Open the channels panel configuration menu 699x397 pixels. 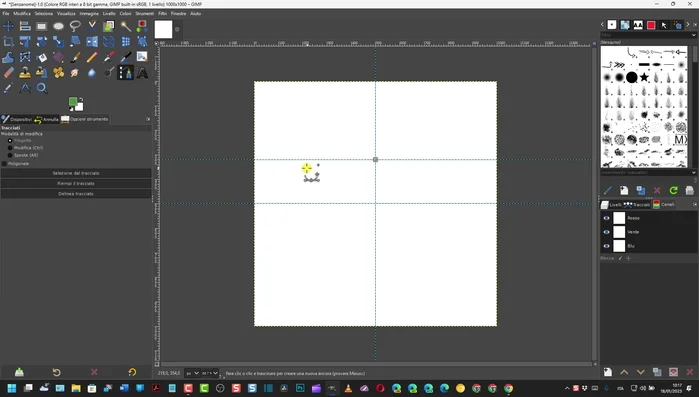tap(695, 205)
